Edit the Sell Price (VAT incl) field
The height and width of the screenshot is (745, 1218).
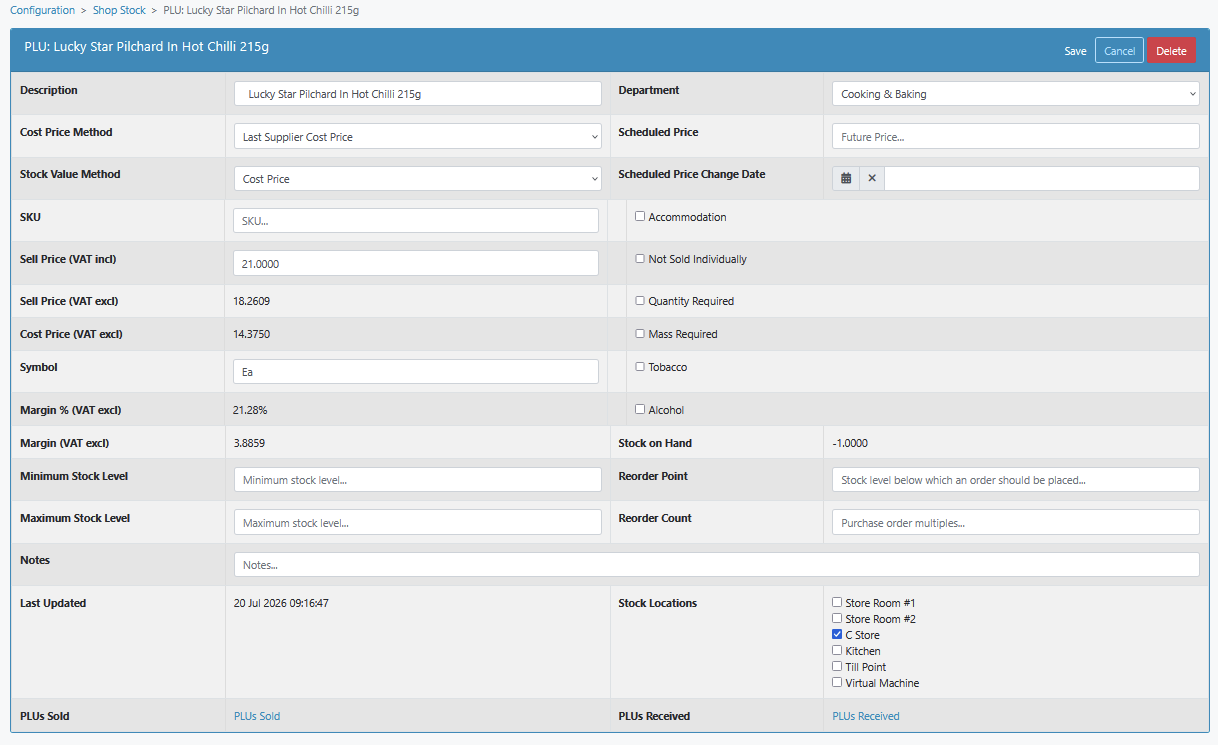(x=416, y=263)
